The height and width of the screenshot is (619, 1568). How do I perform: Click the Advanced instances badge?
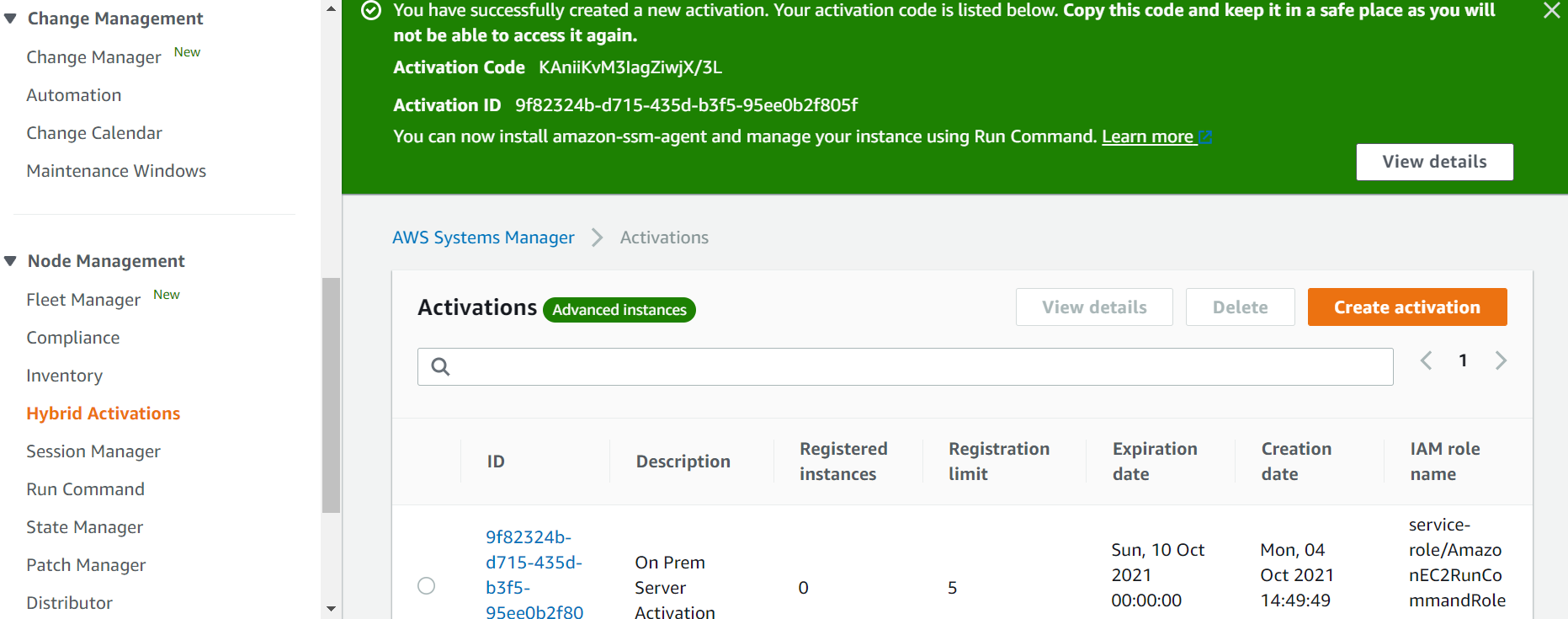pos(619,310)
